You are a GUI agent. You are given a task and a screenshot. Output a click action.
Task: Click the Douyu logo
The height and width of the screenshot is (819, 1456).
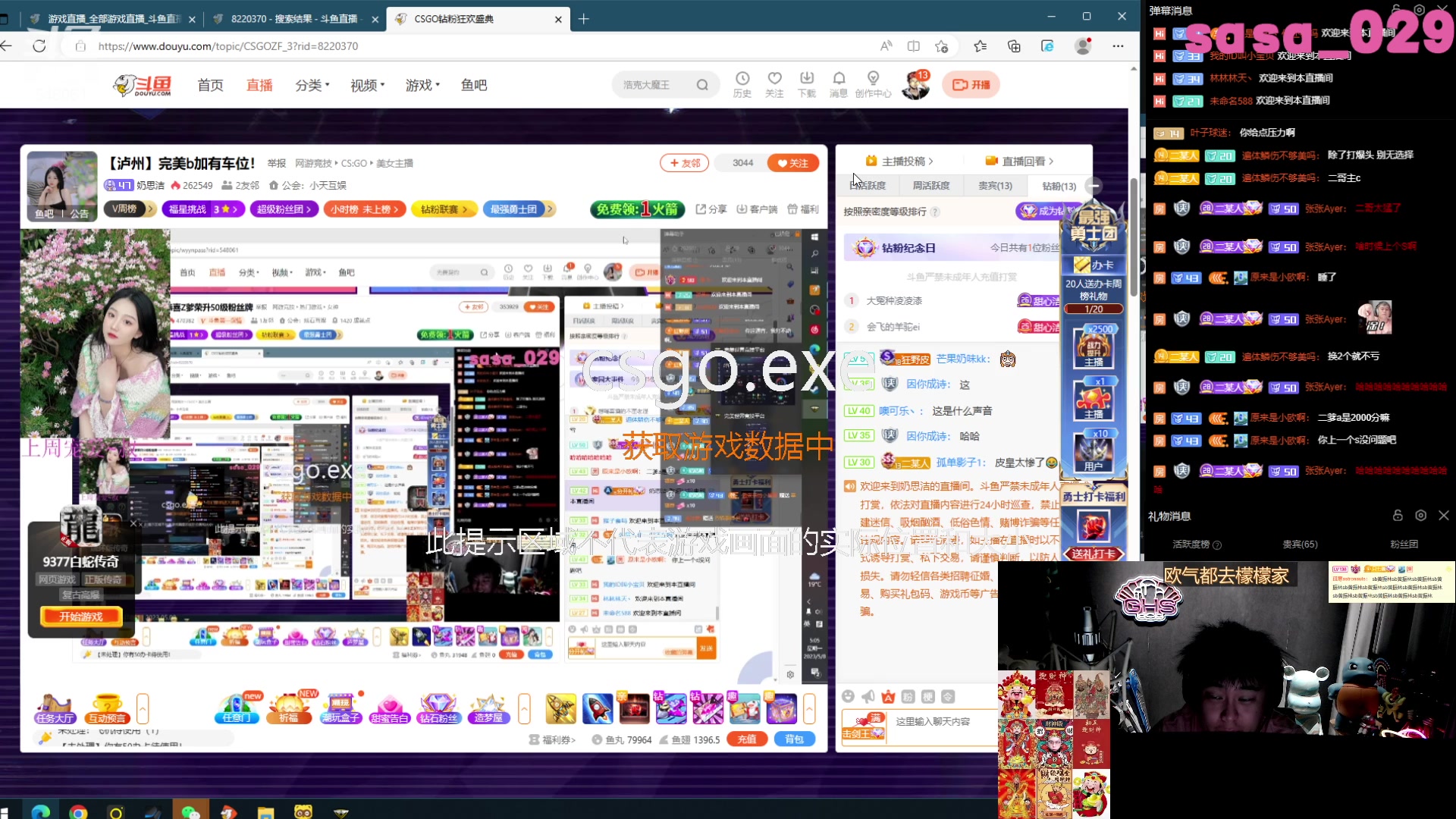[x=143, y=85]
